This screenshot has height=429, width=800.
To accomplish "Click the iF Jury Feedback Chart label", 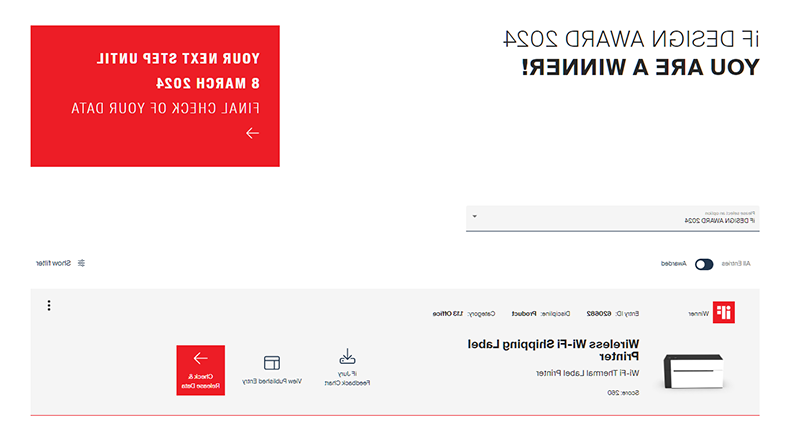I will click(347, 378).
